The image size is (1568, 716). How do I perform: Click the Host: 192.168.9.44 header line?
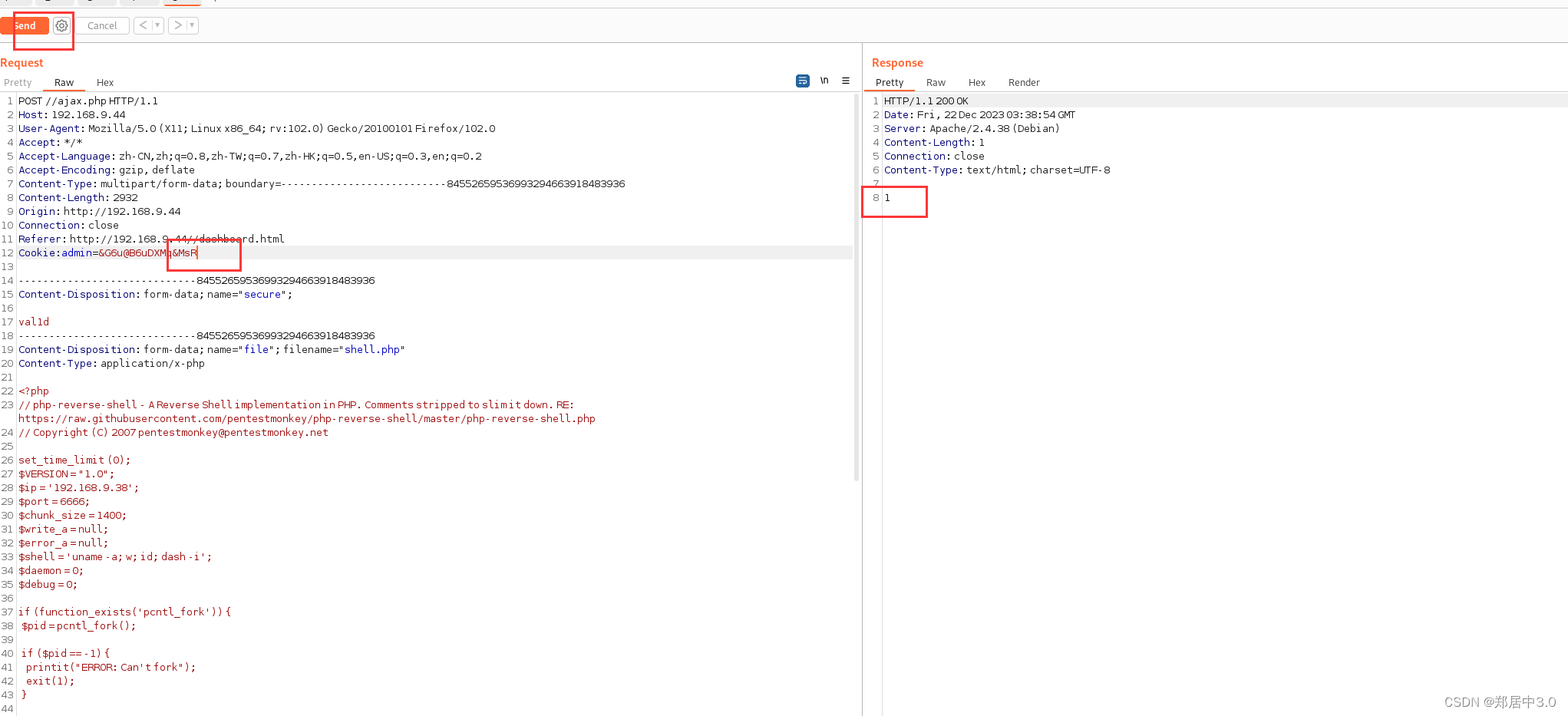[72, 114]
